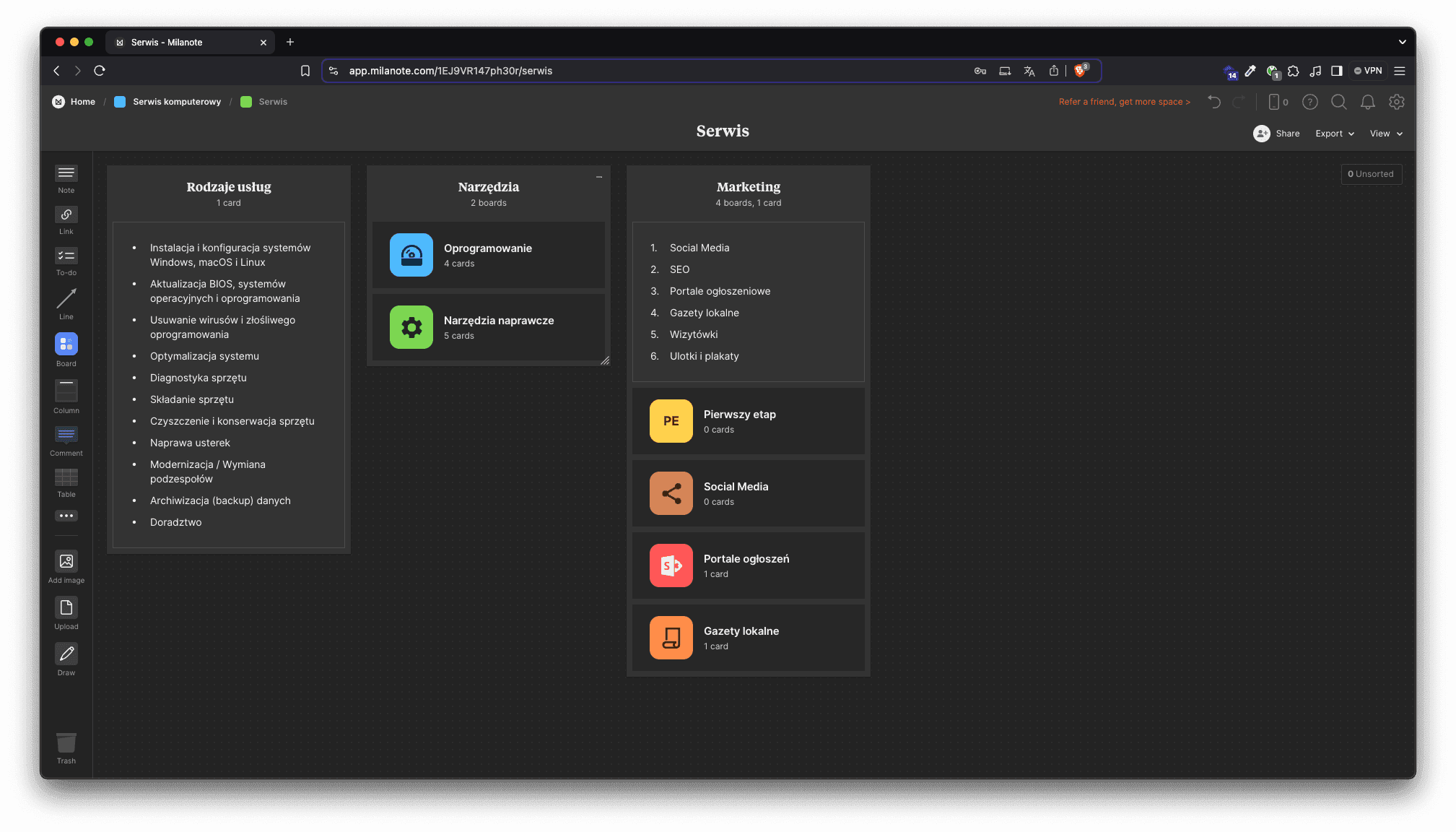Collapse the Narzędzia column

tap(599, 177)
